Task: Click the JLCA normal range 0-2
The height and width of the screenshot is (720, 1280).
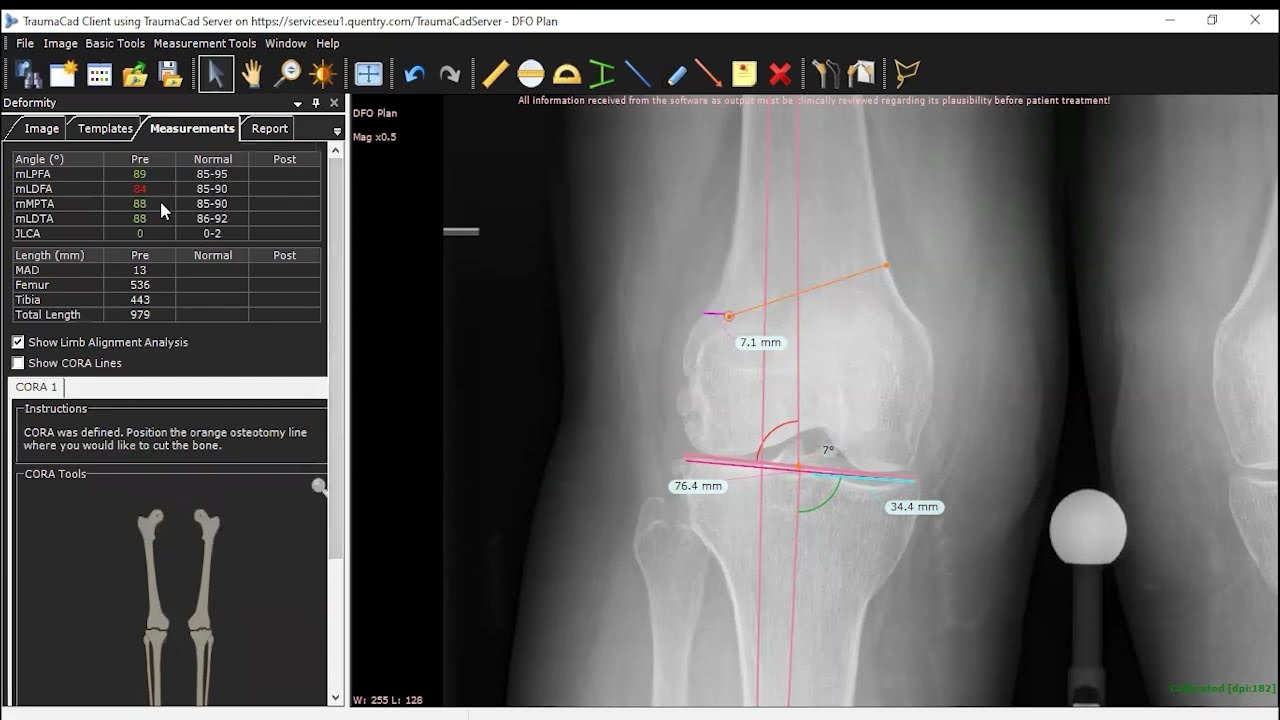Action: pos(212,233)
